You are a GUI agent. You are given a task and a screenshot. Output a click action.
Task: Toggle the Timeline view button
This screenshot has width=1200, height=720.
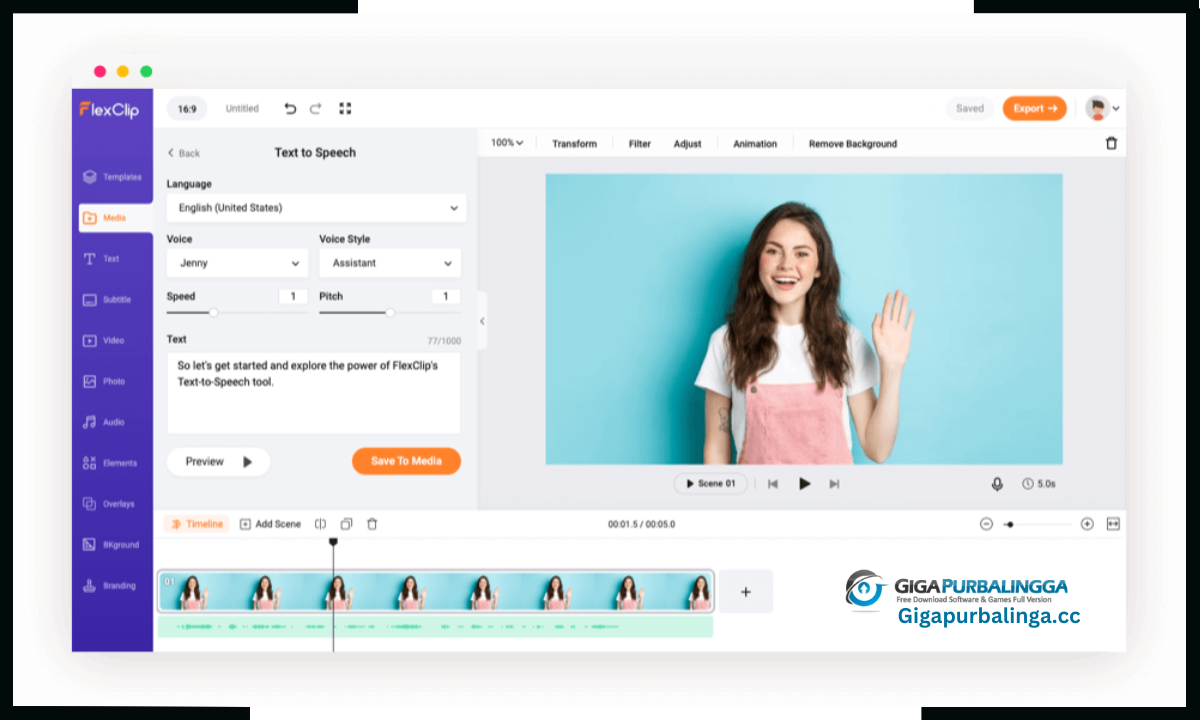tap(197, 524)
